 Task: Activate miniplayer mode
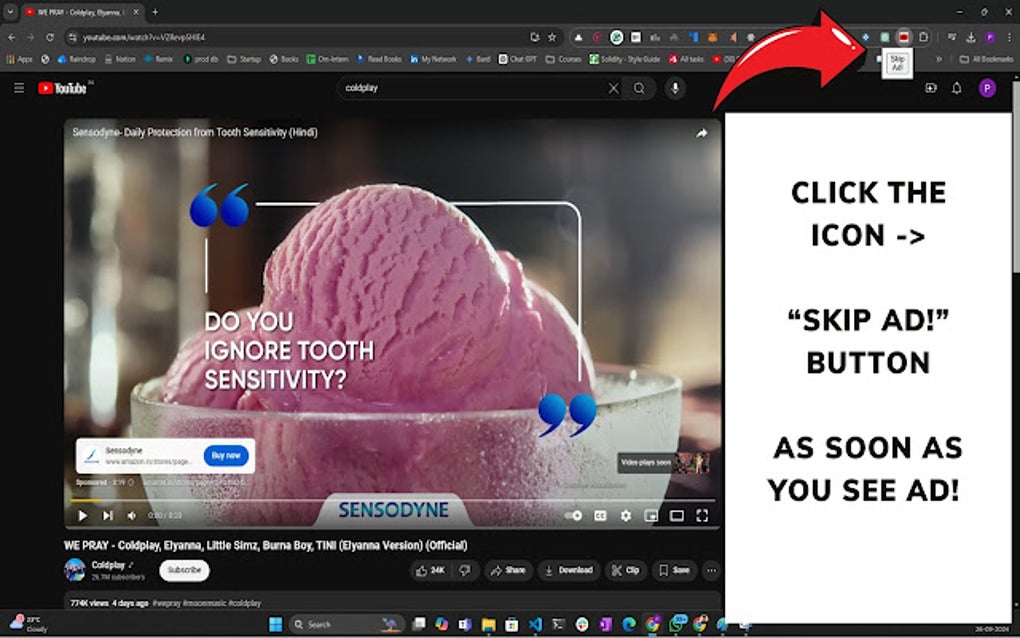(x=650, y=515)
